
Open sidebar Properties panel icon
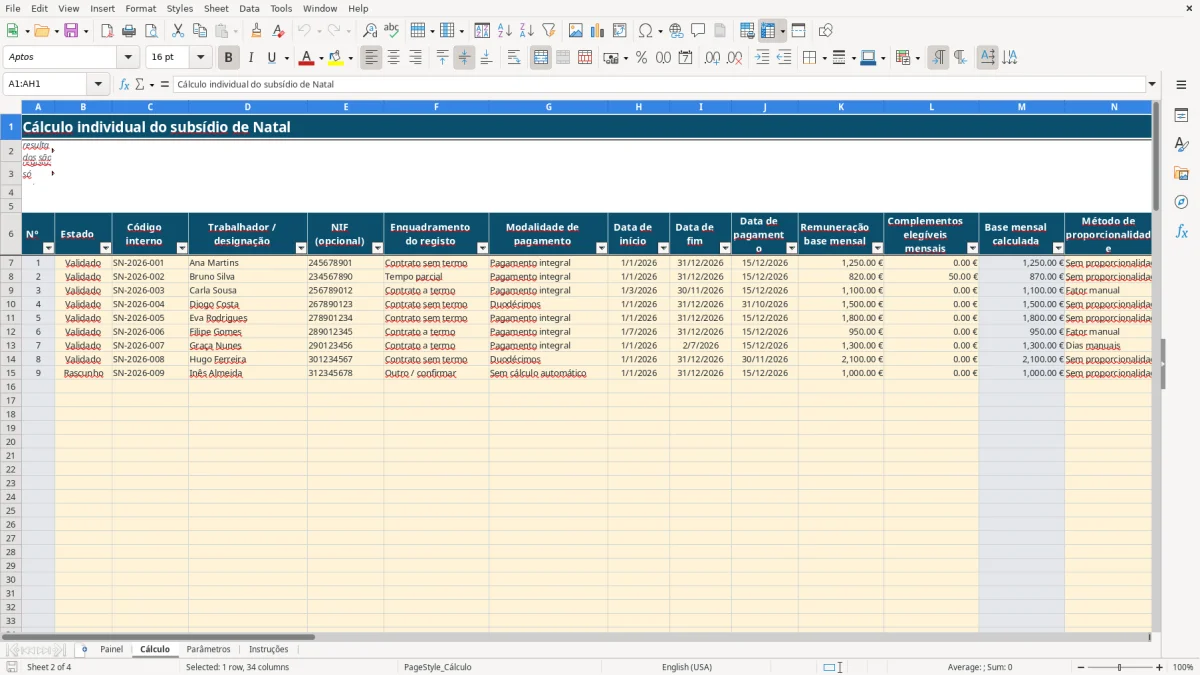[1181, 115]
